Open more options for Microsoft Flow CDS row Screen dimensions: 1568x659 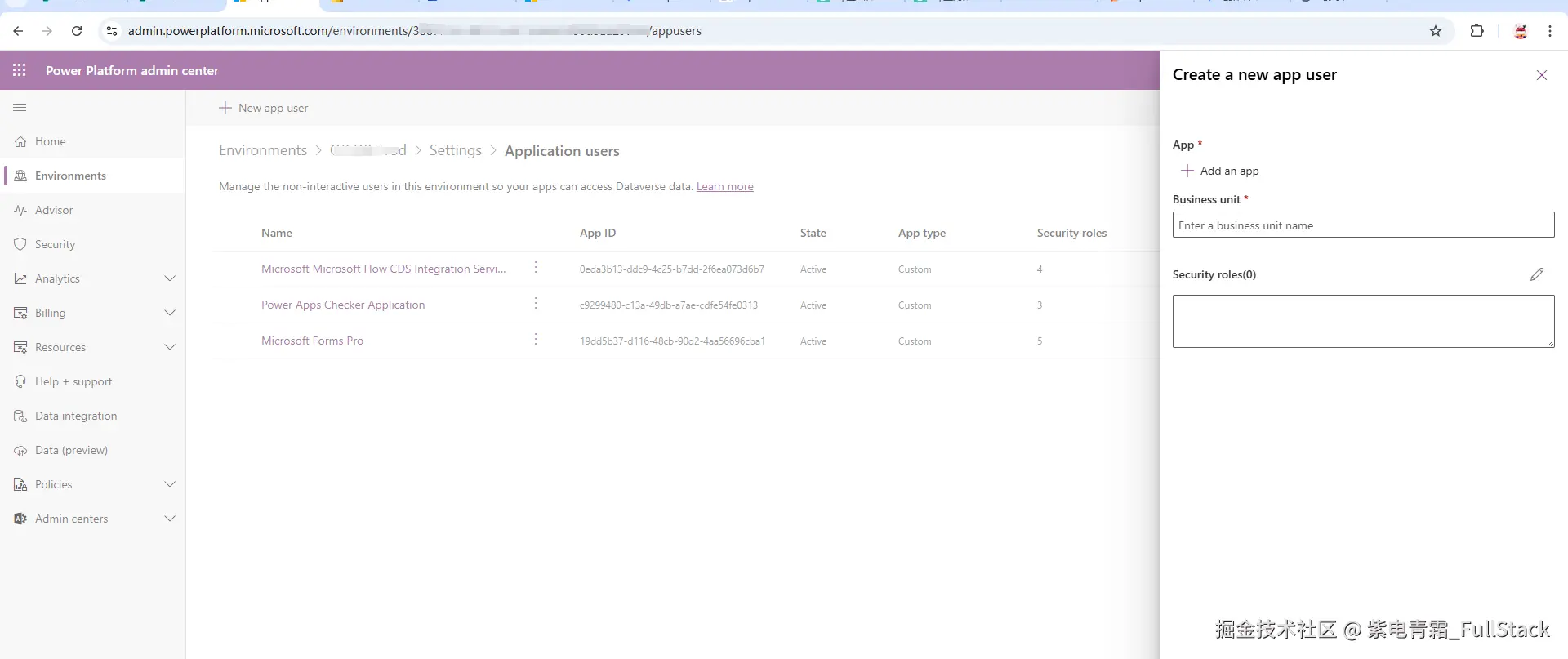[536, 267]
